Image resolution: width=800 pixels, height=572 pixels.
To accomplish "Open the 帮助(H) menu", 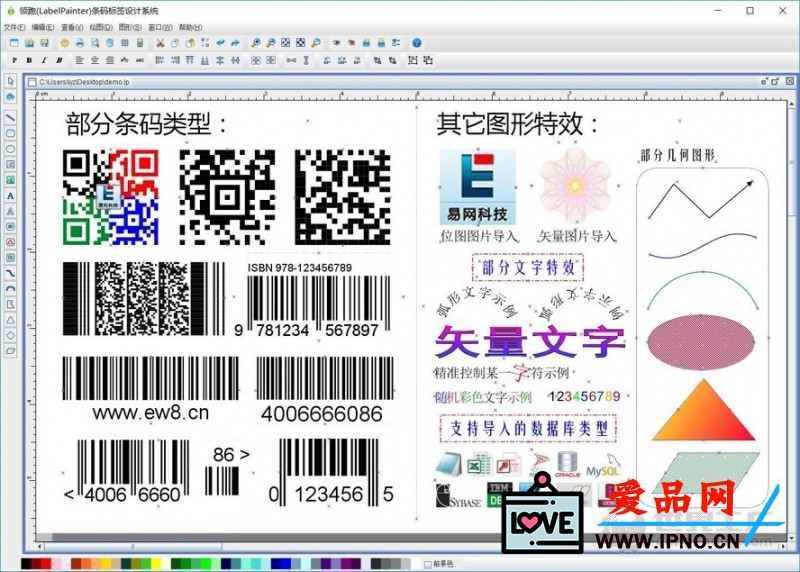I will (x=190, y=27).
